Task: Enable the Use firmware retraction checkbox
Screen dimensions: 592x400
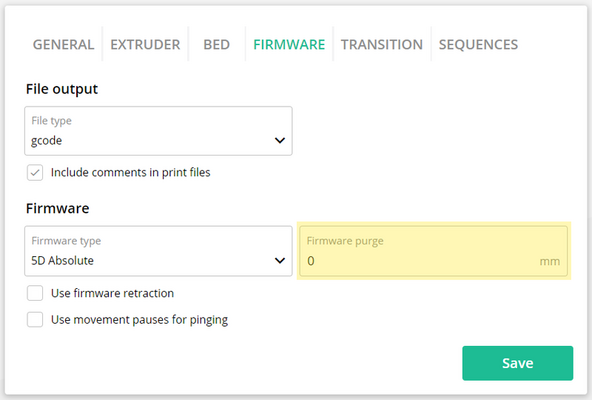Action: (x=35, y=293)
